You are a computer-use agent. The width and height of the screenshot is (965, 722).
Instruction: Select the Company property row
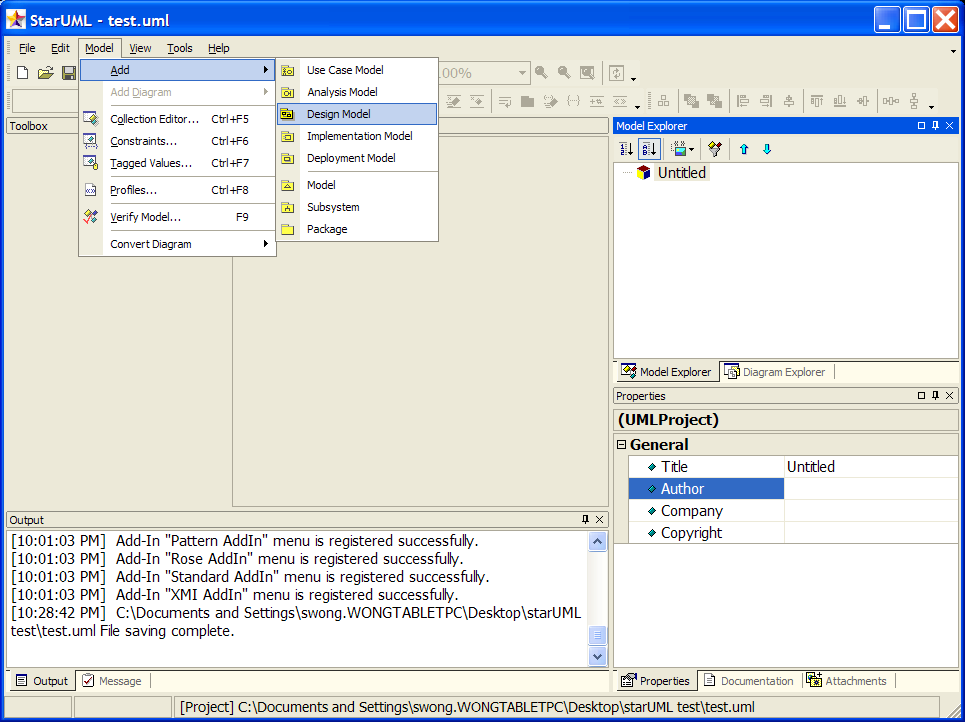click(x=793, y=511)
